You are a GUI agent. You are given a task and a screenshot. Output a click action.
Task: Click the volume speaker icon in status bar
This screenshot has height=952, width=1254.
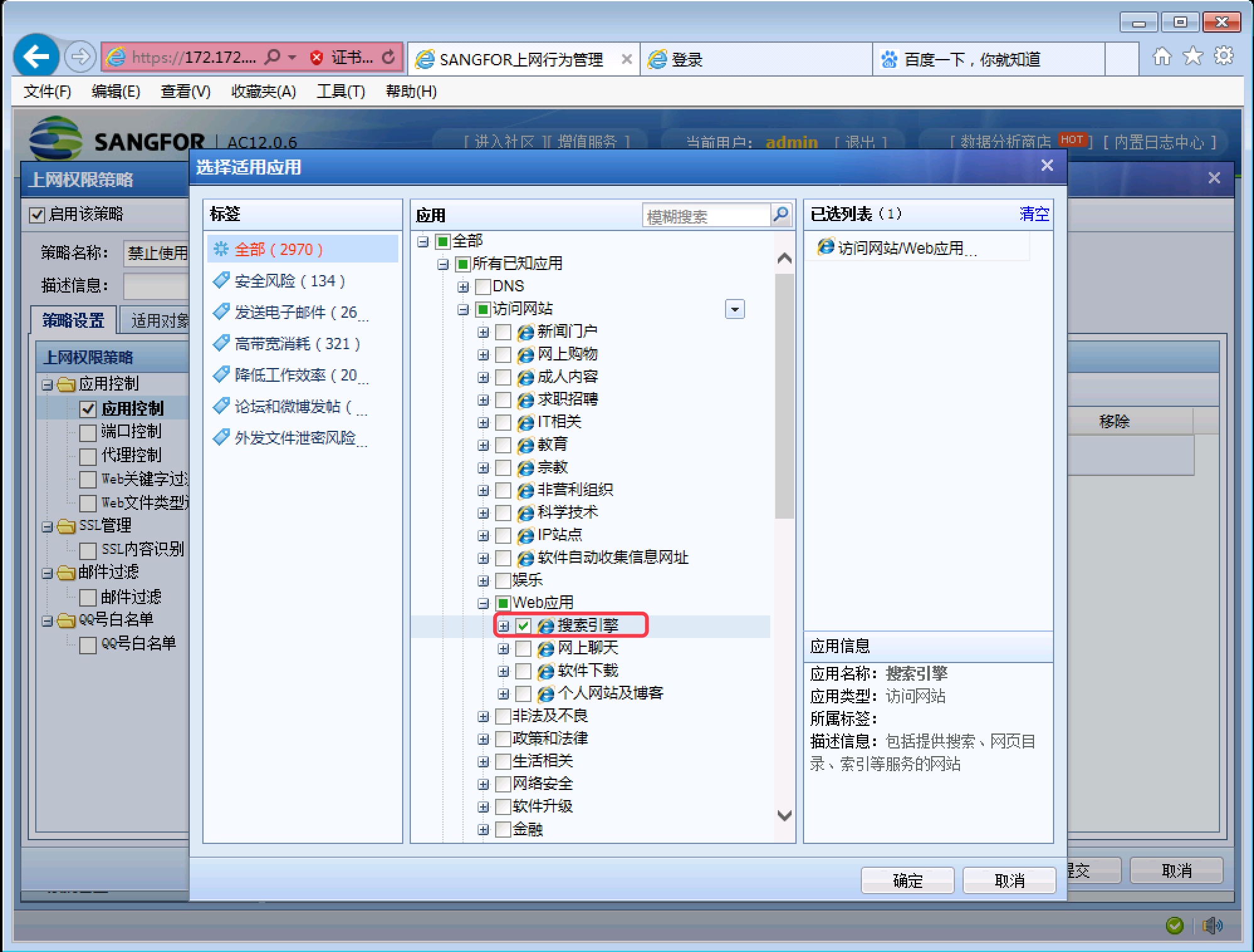pyautogui.click(x=1211, y=925)
